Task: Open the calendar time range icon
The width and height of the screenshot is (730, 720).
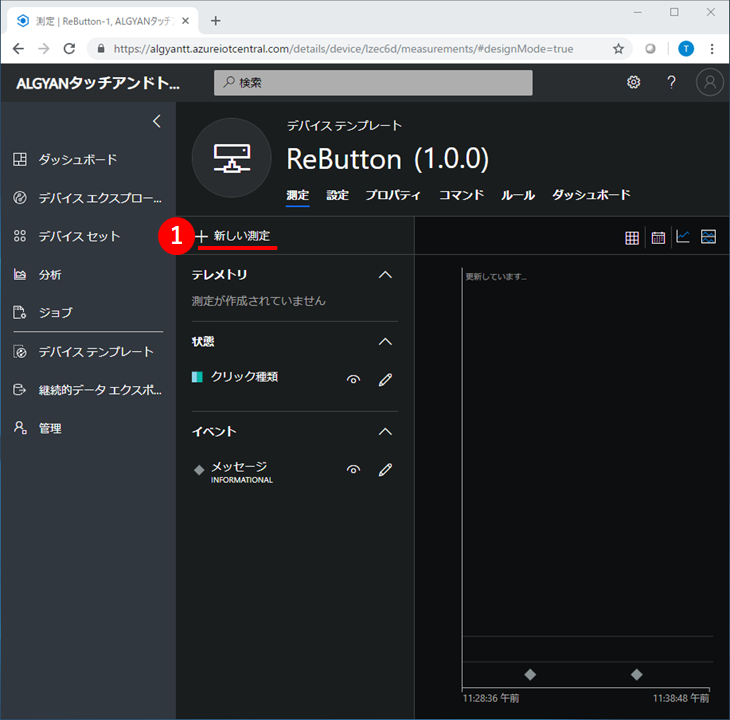Action: pos(658,238)
